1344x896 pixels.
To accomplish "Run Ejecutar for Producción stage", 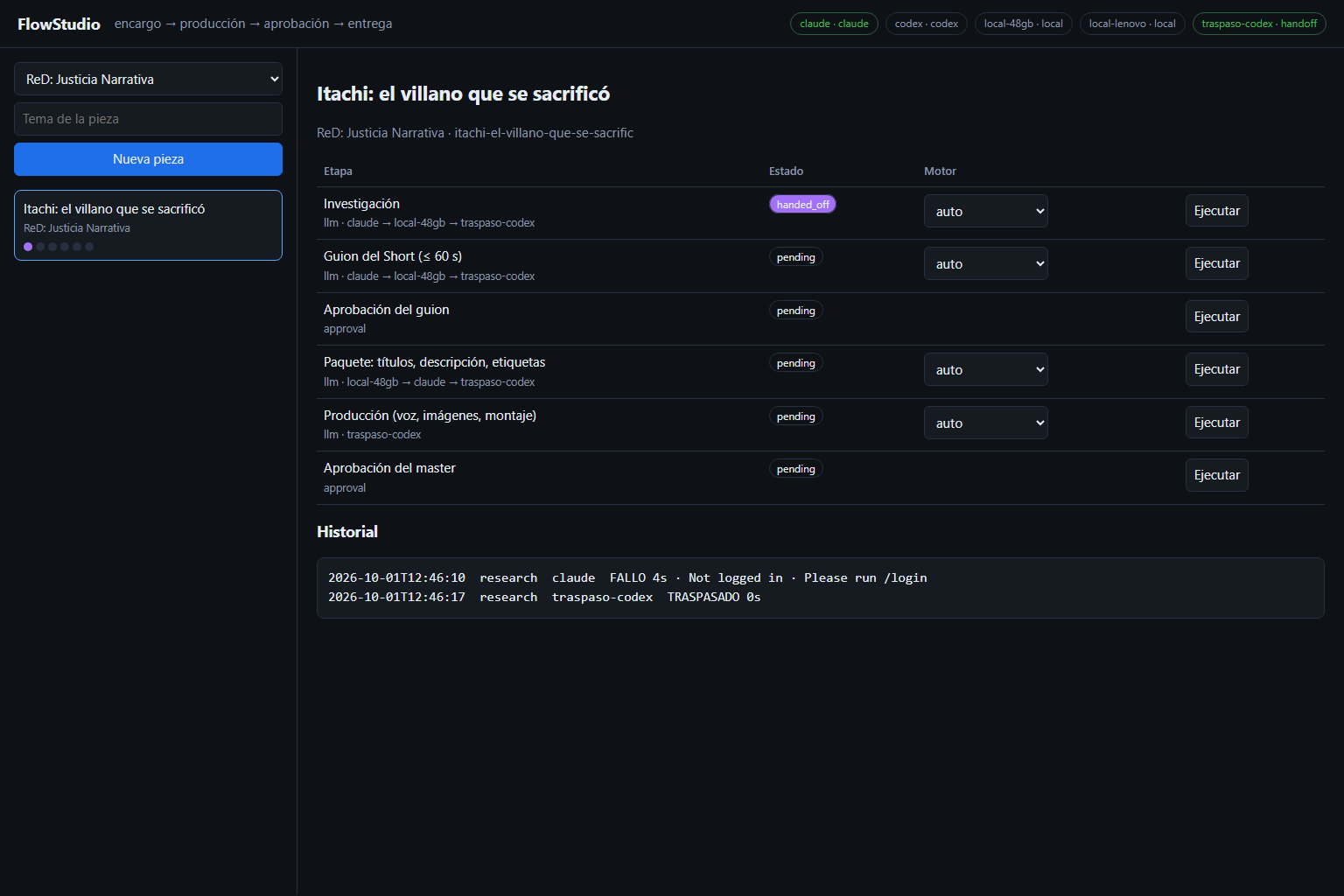I will tap(1216, 423).
